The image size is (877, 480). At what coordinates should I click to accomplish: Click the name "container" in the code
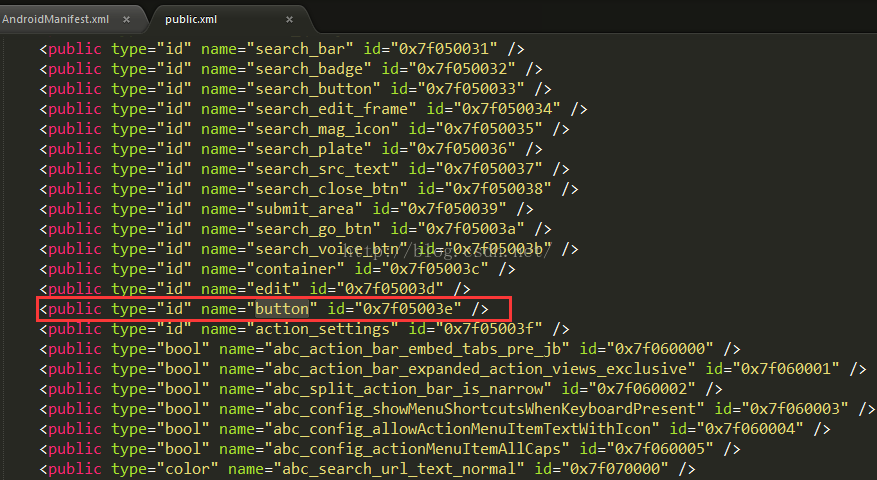(296, 269)
